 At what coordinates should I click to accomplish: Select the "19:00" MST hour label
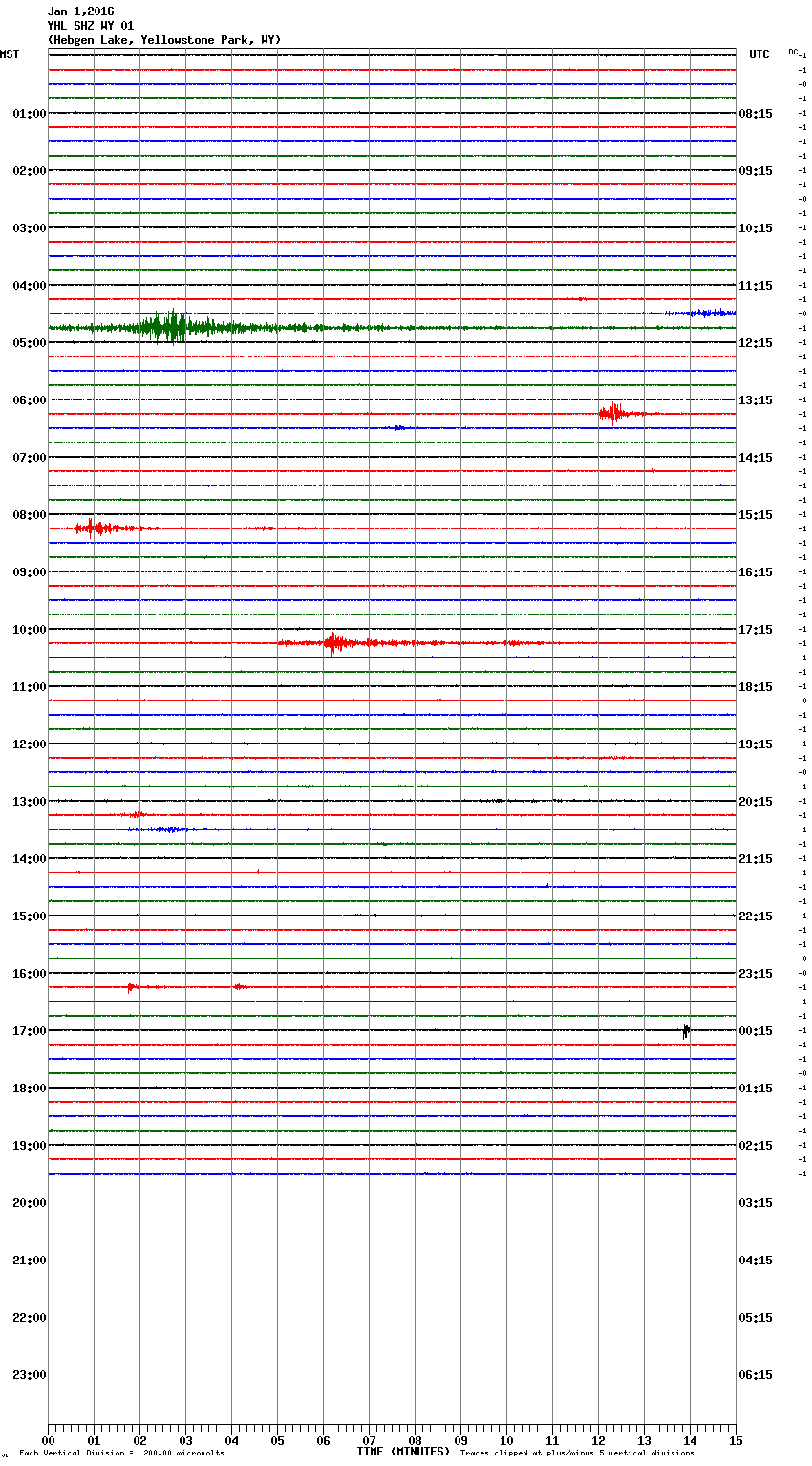click(x=30, y=1146)
